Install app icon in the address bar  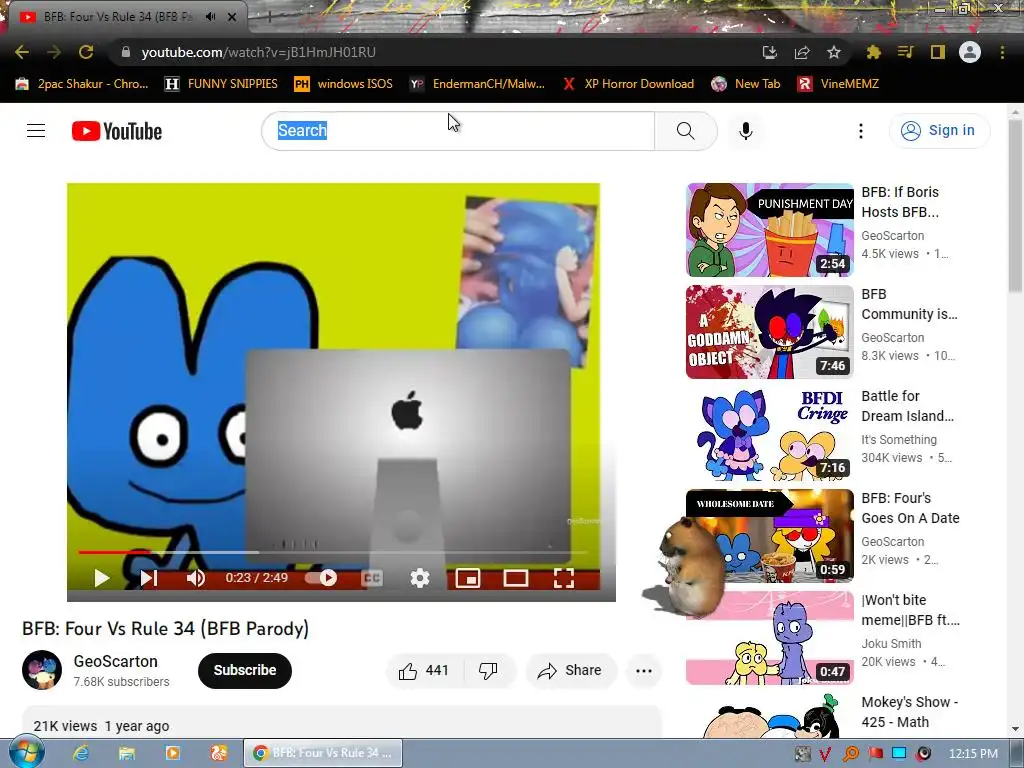pos(770,52)
